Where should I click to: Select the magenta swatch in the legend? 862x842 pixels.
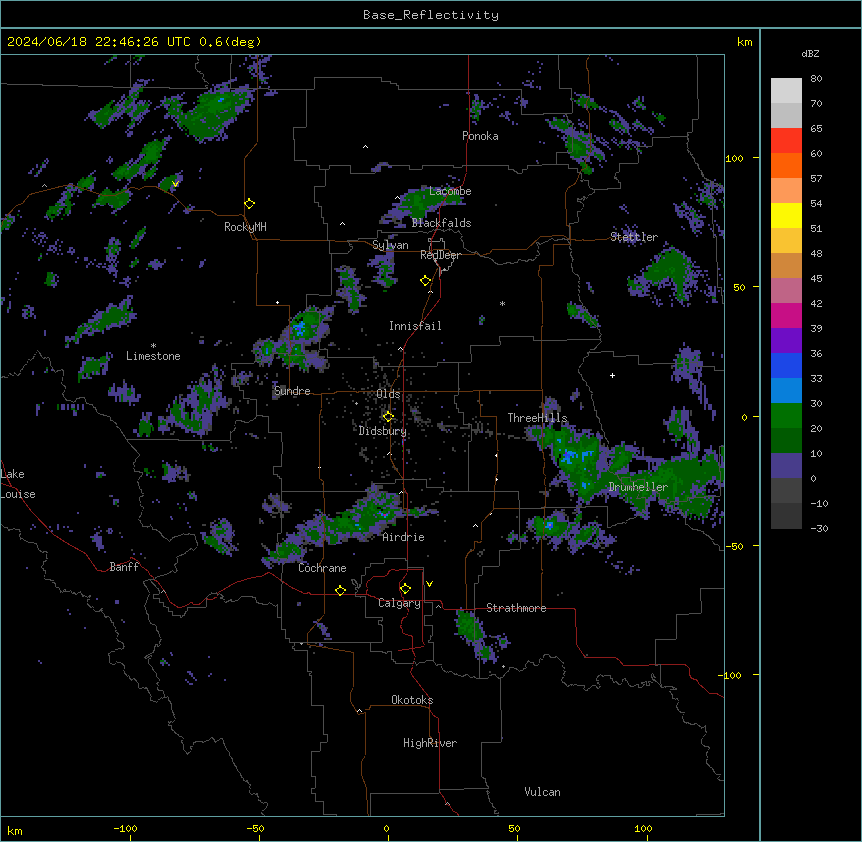coord(786,315)
